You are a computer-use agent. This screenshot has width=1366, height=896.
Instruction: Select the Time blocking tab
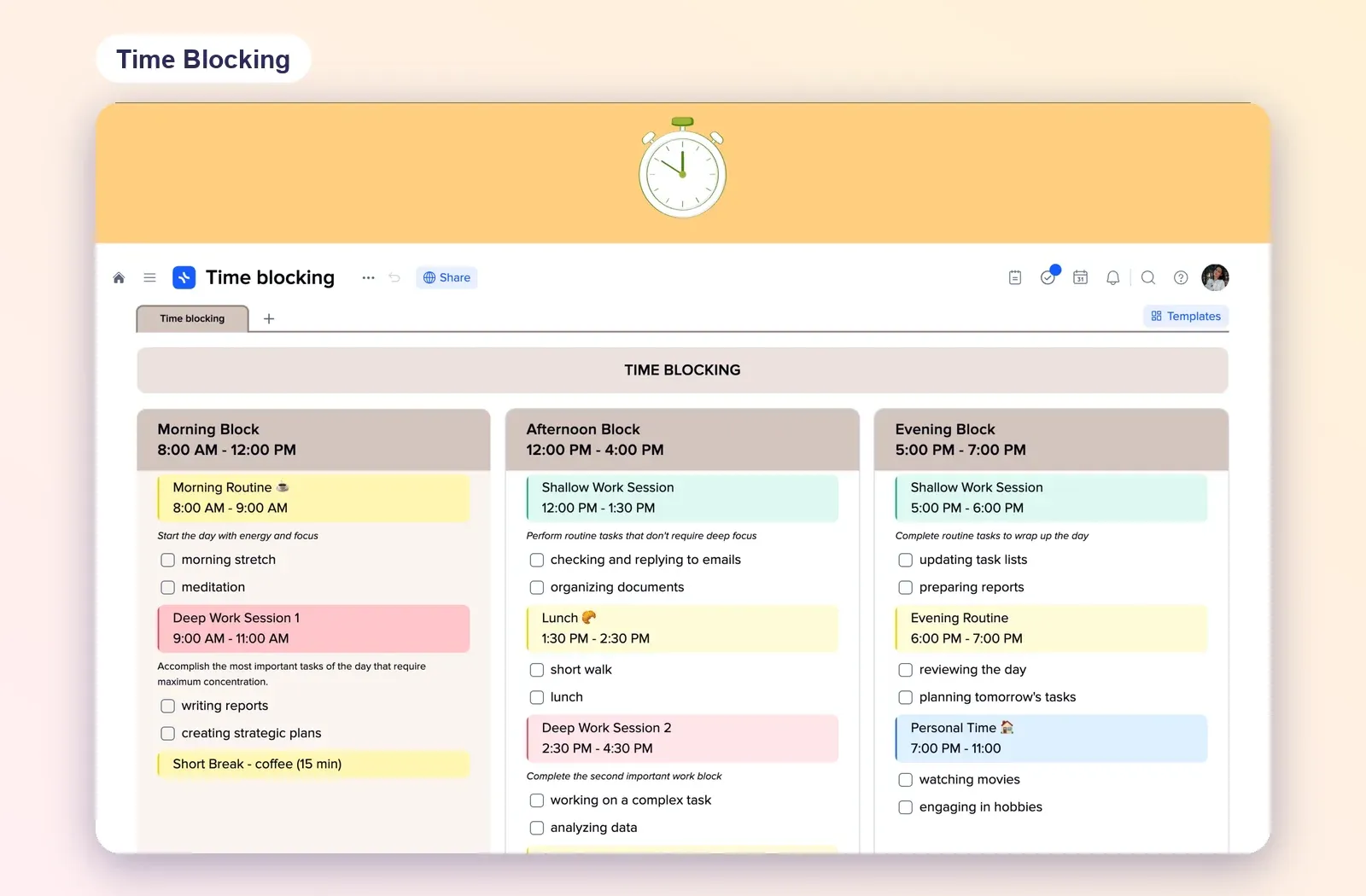point(192,318)
